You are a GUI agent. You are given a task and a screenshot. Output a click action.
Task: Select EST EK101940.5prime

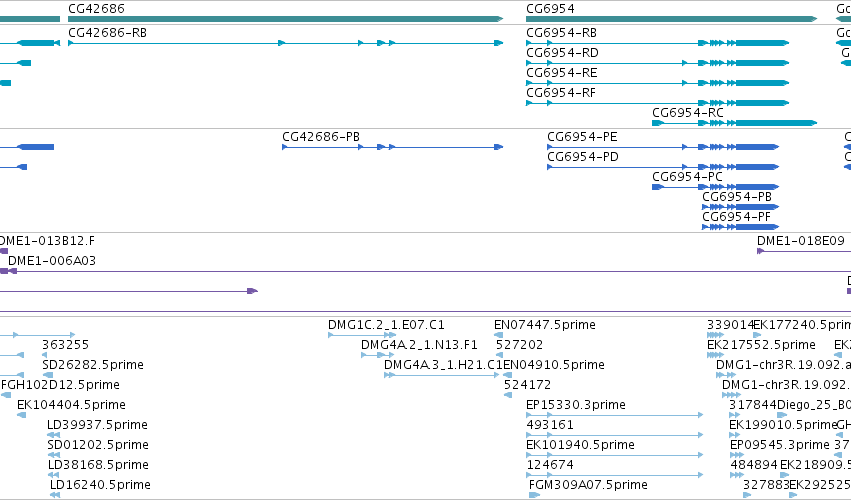580,445
